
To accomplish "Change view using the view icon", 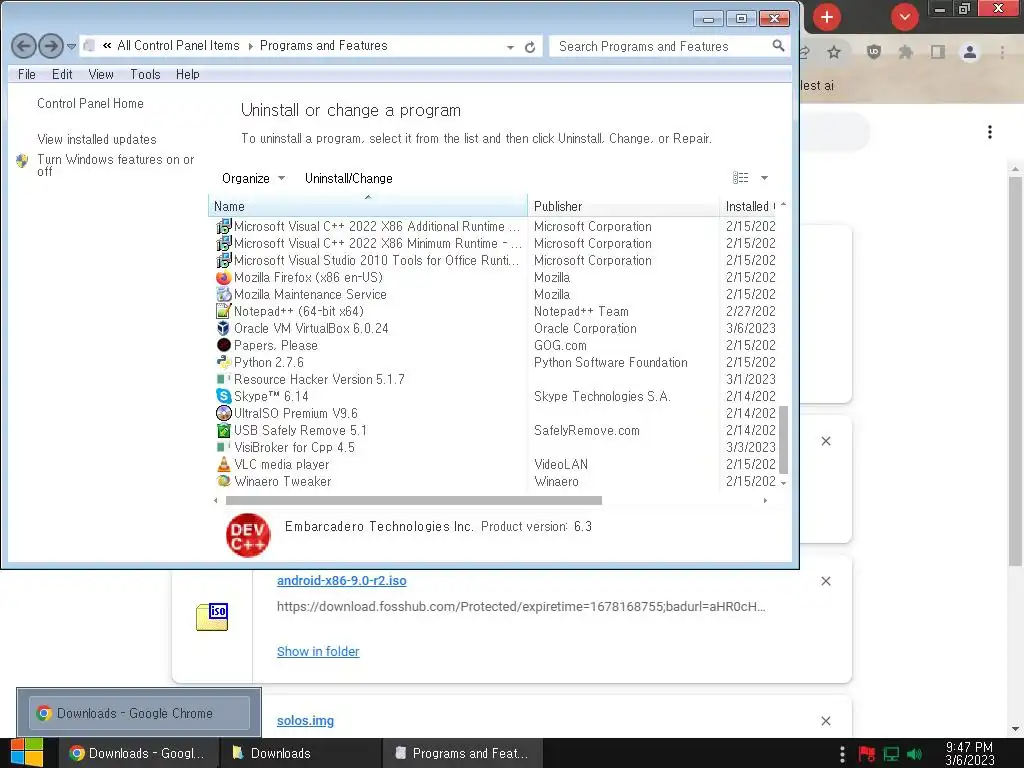I will [741, 178].
